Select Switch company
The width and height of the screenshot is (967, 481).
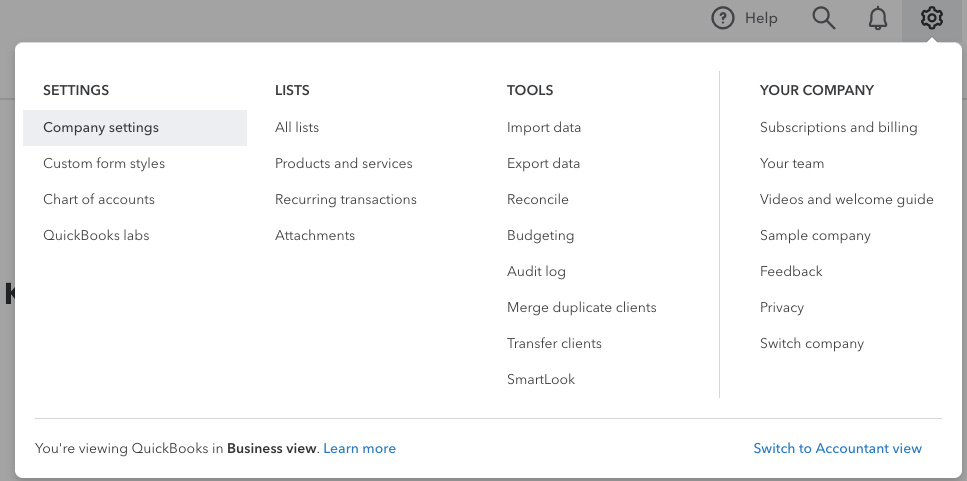tap(811, 343)
